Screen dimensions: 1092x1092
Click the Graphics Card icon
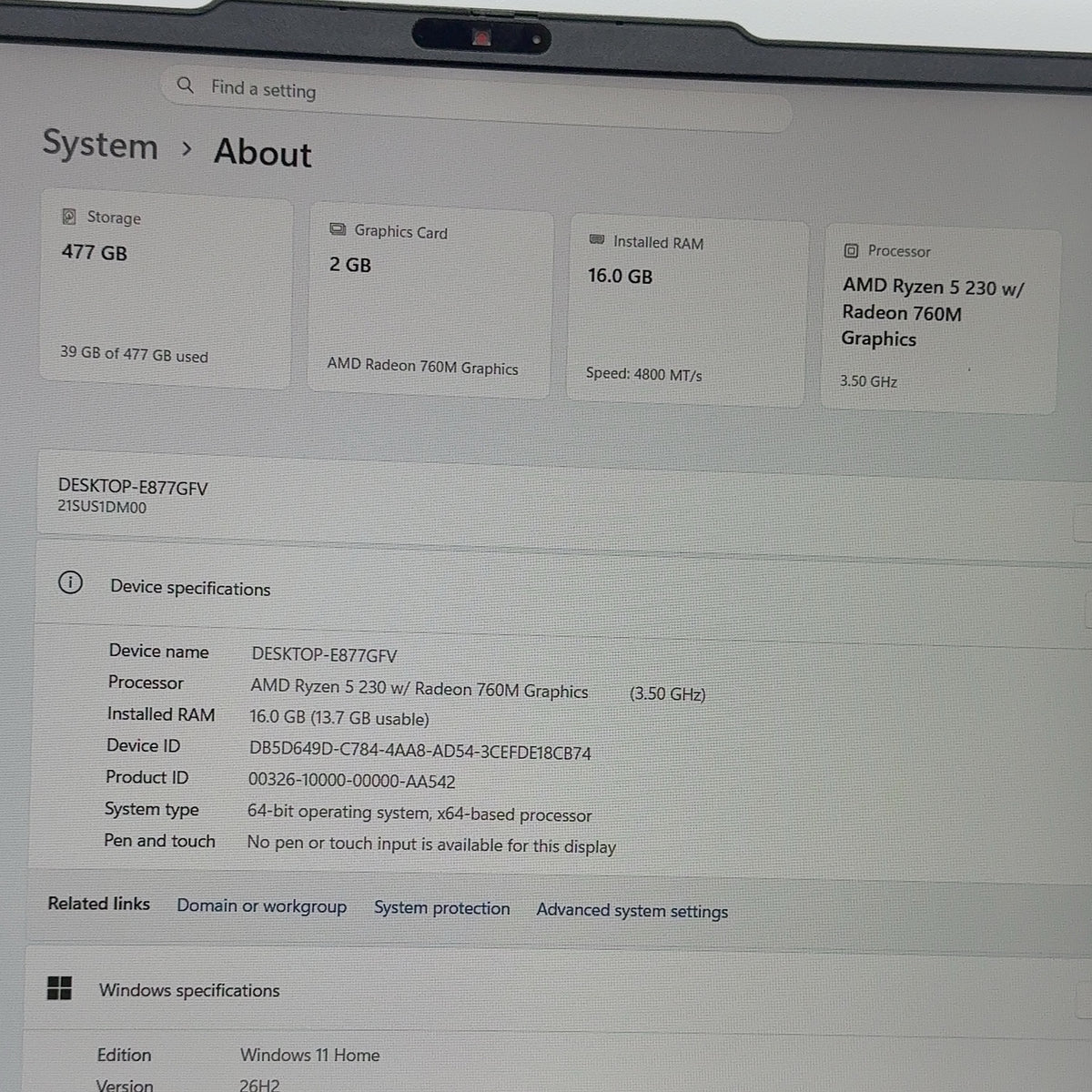(338, 229)
